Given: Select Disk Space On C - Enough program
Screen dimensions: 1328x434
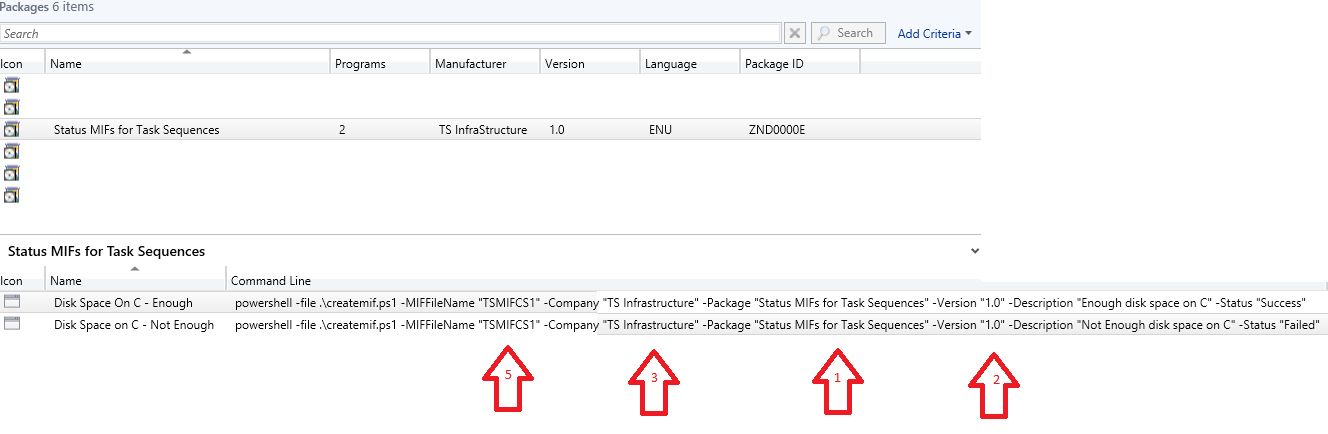Looking at the screenshot, I should pos(123,302).
